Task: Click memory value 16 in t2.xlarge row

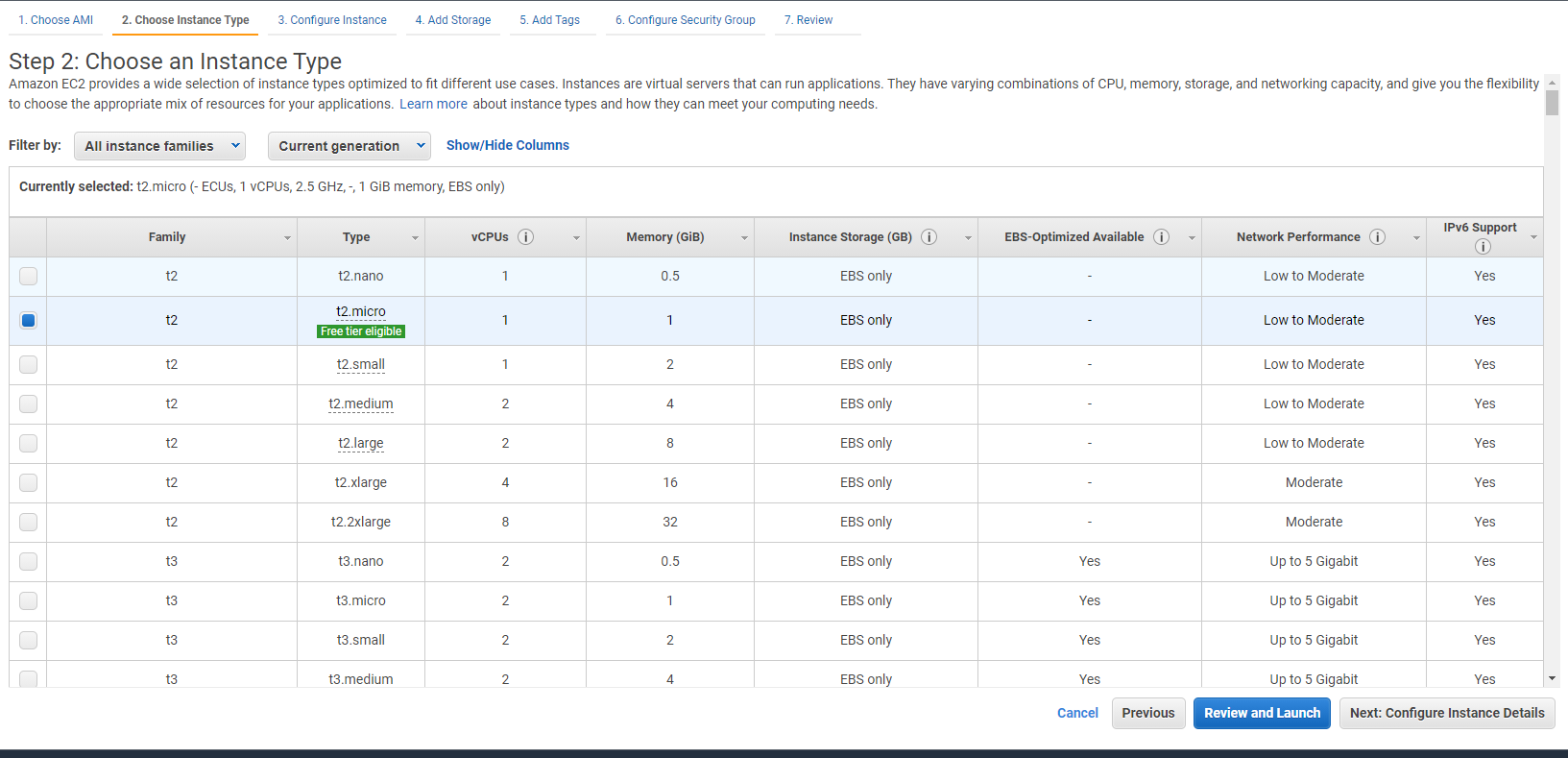Action: (x=670, y=482)
